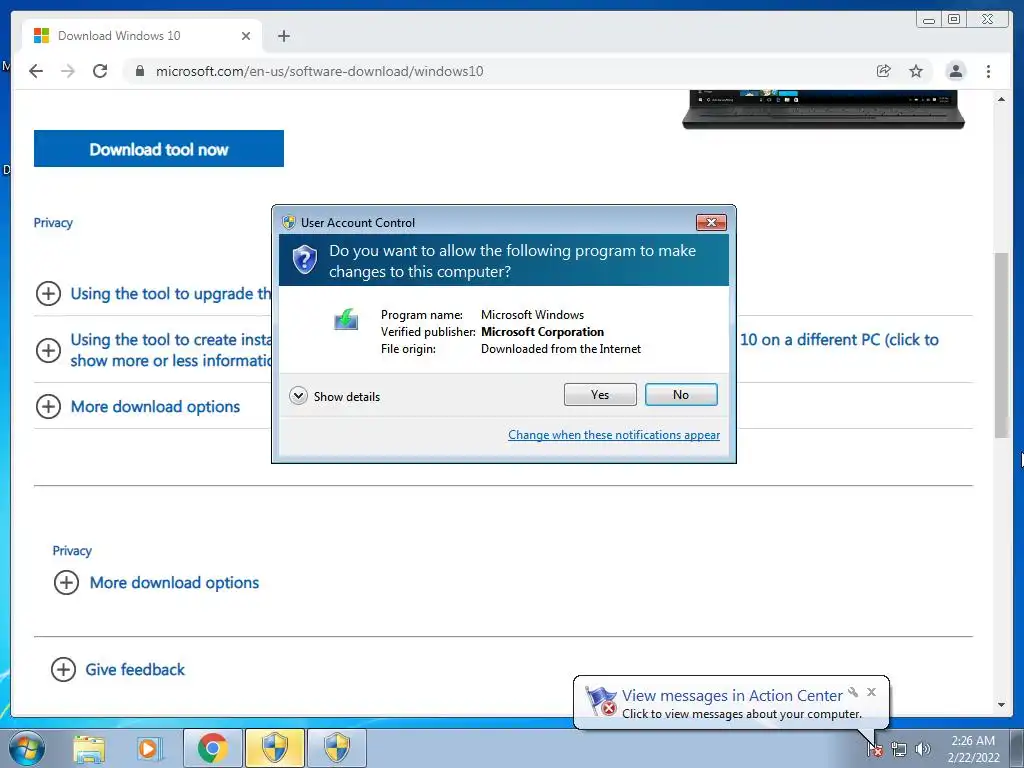This screenshot has width=1024, height=768.
Task: Click the network tray icon
Action: 899,749
